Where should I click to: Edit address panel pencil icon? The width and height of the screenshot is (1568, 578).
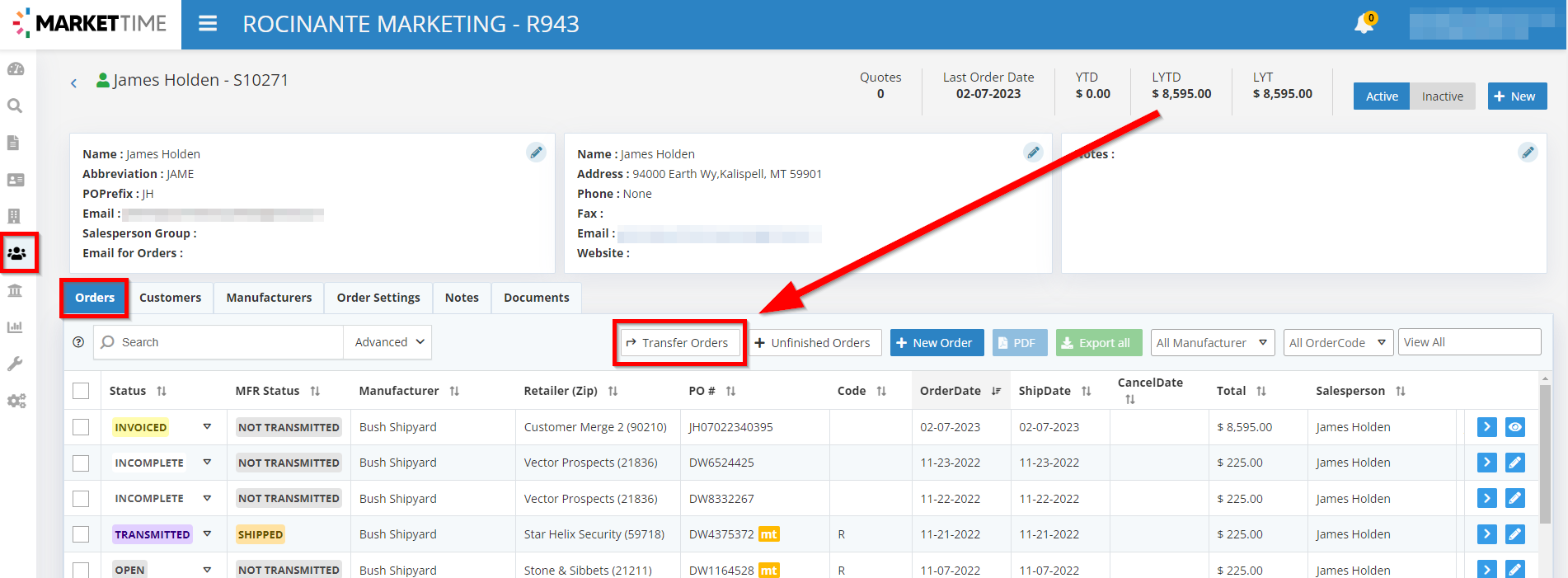[x=1033, y=153]
